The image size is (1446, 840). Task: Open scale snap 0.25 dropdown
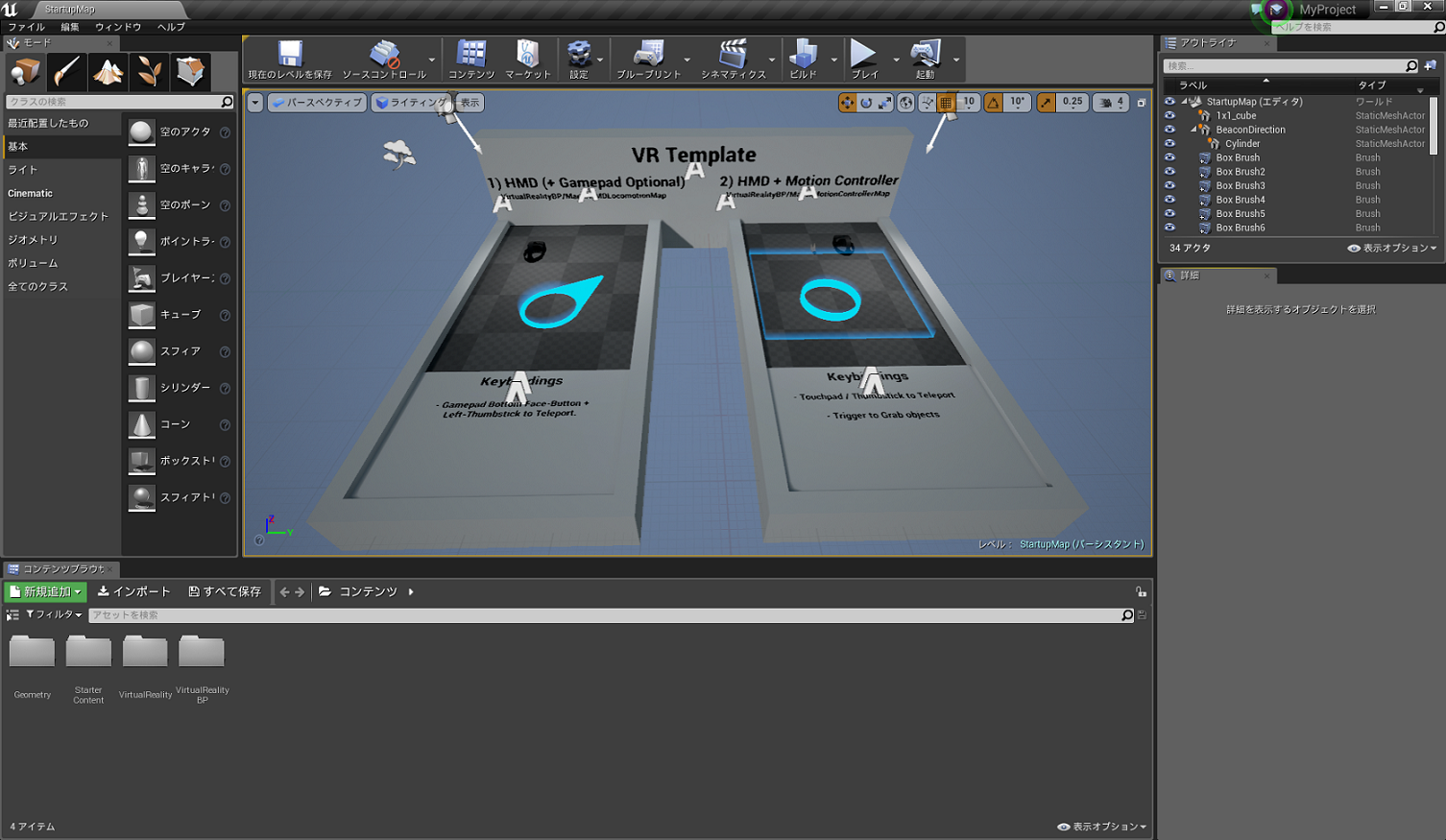(x=1072, y=103)
